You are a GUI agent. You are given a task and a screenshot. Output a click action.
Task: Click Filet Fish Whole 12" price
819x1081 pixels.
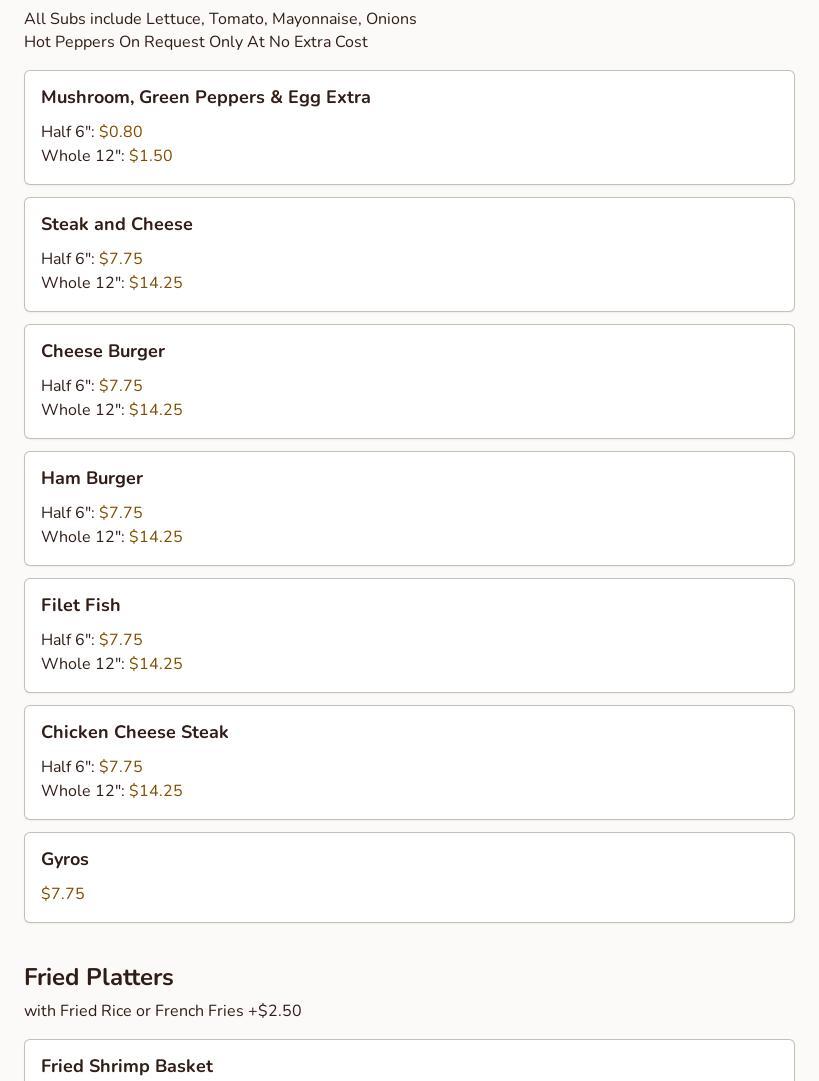point(156,664)
